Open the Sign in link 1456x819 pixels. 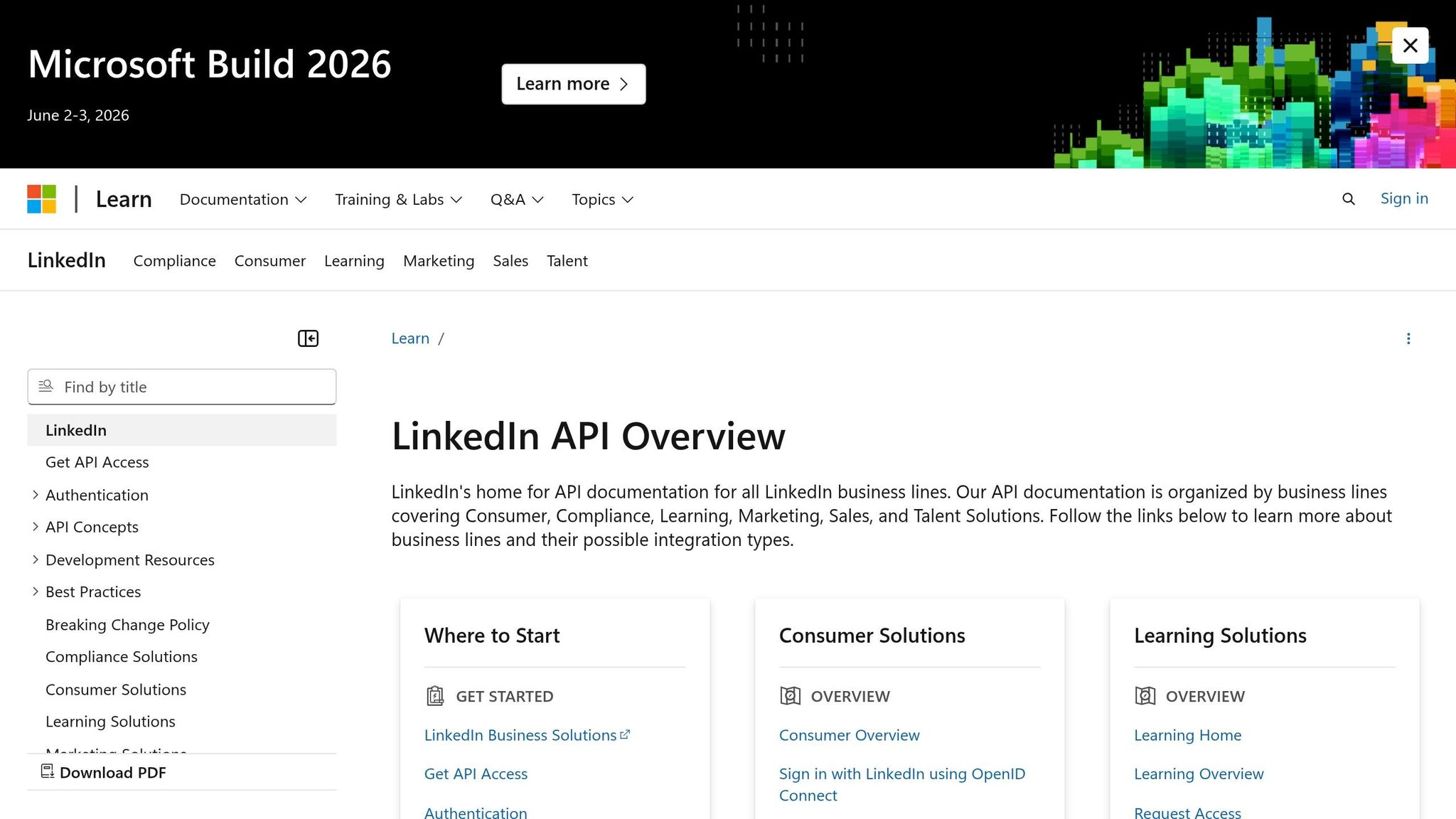point(1404,198)
